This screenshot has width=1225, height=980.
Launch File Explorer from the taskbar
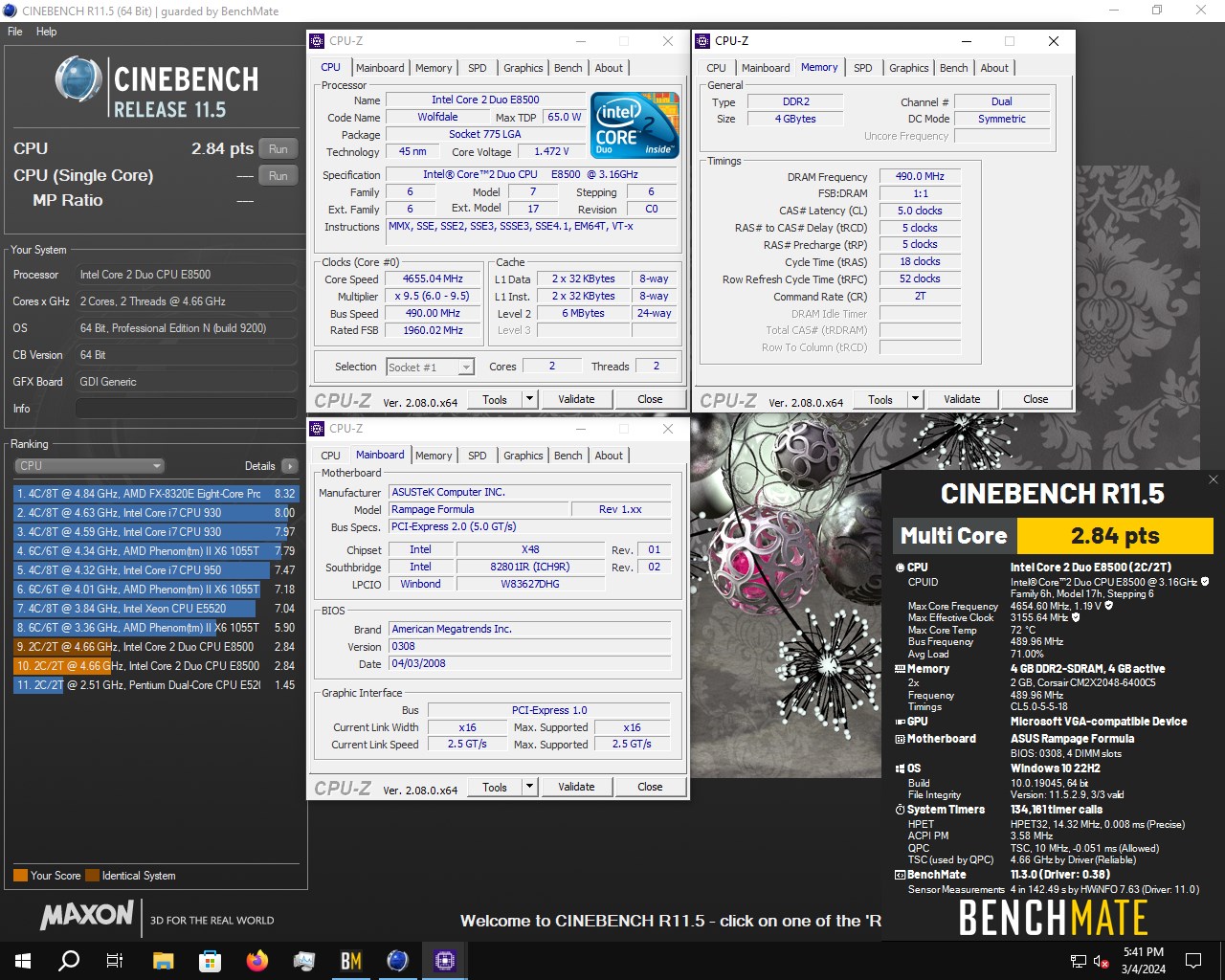(163, 960)
